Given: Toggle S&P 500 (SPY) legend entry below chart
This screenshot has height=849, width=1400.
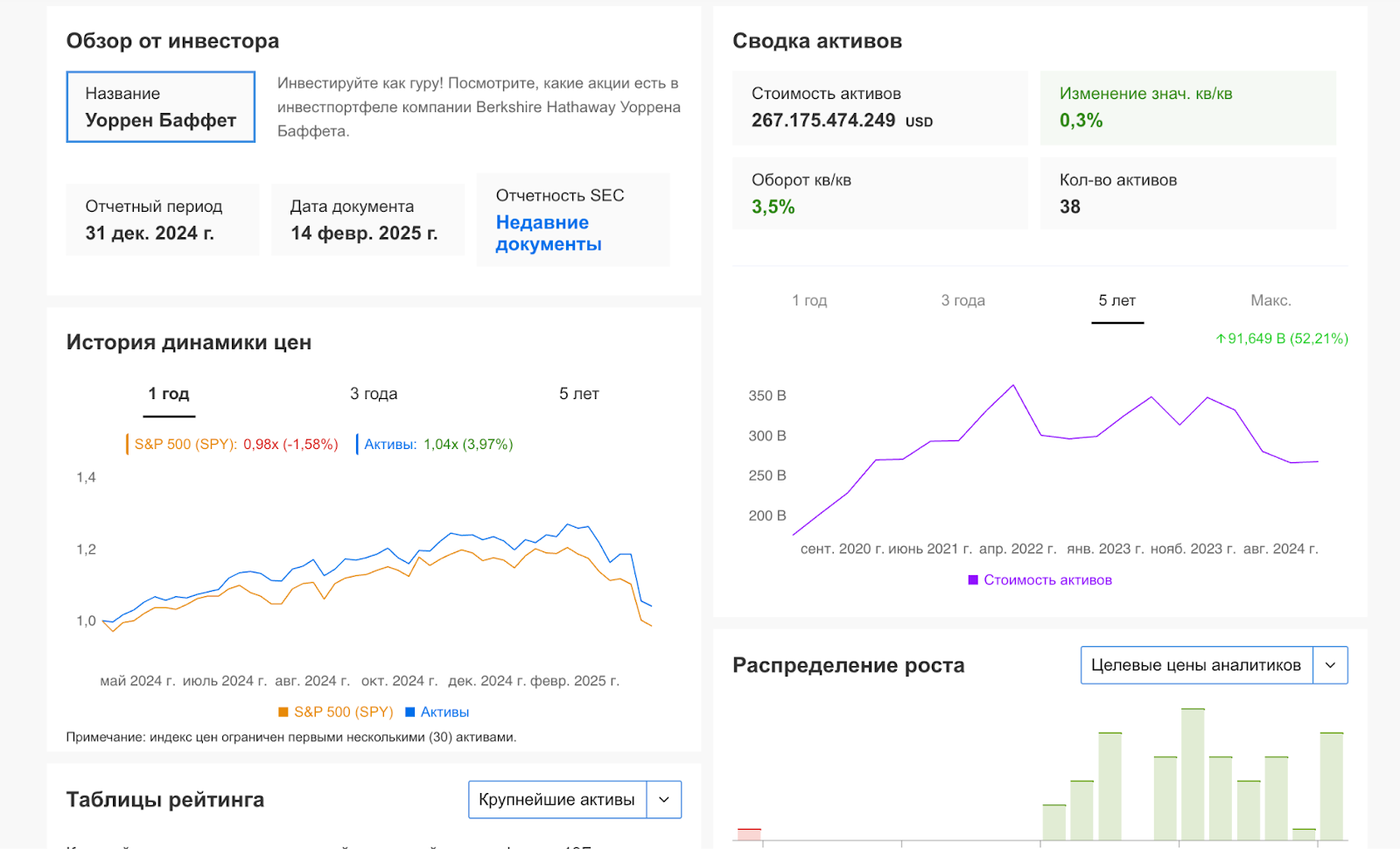Looking at the screenshot, I should pyautogui.click(x=335, y=712).
